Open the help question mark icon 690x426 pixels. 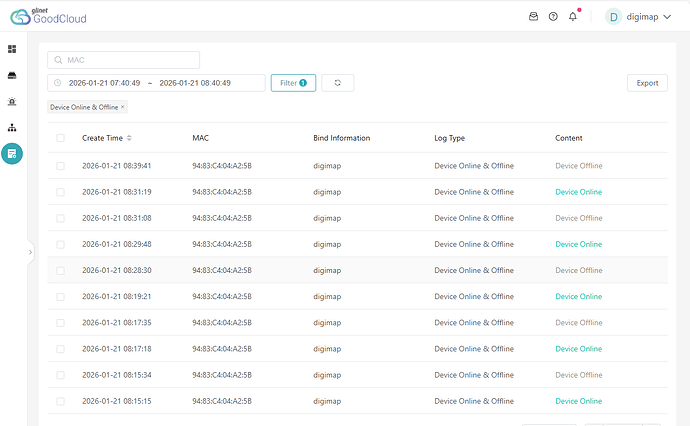553,17
